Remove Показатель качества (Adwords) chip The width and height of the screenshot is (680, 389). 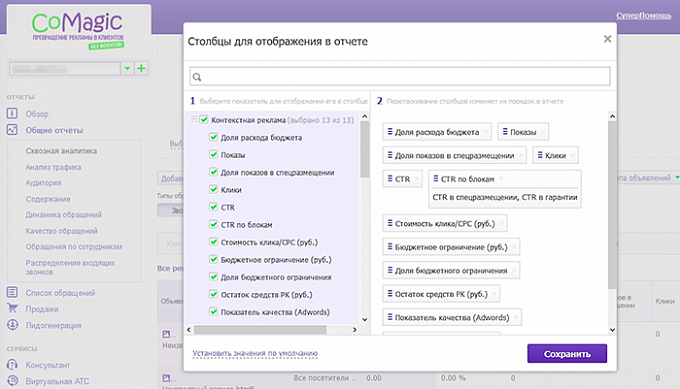516,317
